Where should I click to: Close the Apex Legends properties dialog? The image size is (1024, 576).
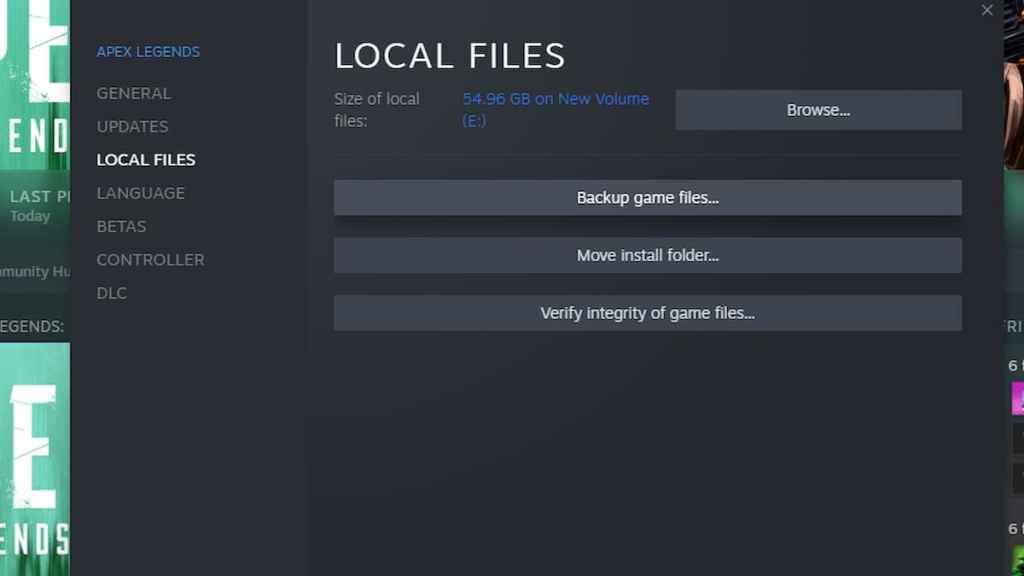point(987,10)
